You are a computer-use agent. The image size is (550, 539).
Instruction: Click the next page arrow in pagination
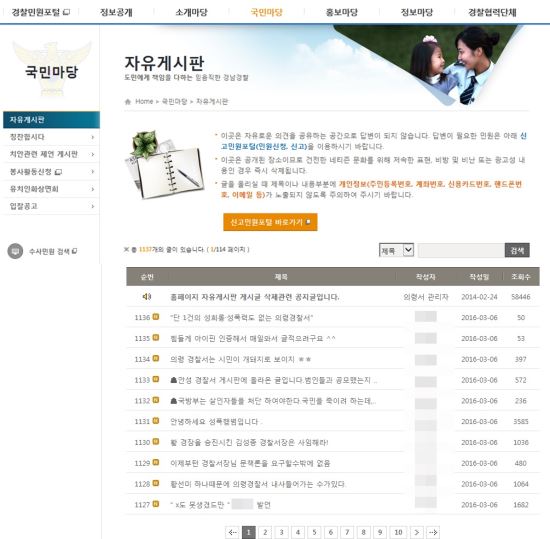click(417, 532)
